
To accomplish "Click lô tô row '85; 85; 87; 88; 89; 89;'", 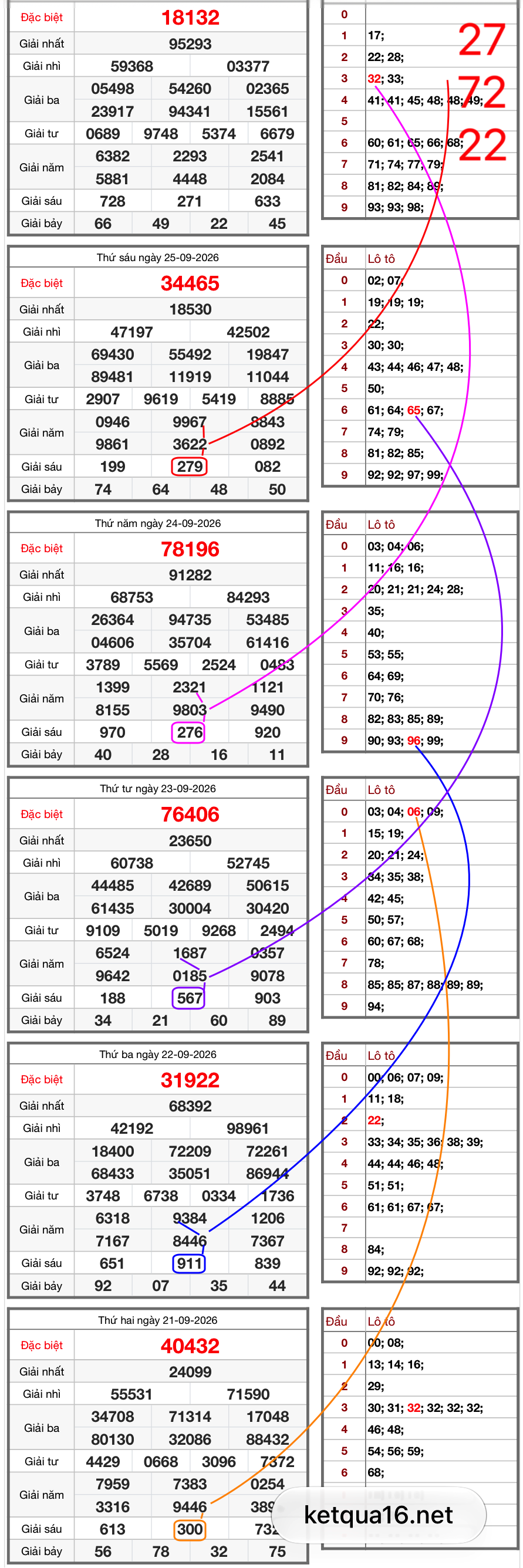I will 425,984.
